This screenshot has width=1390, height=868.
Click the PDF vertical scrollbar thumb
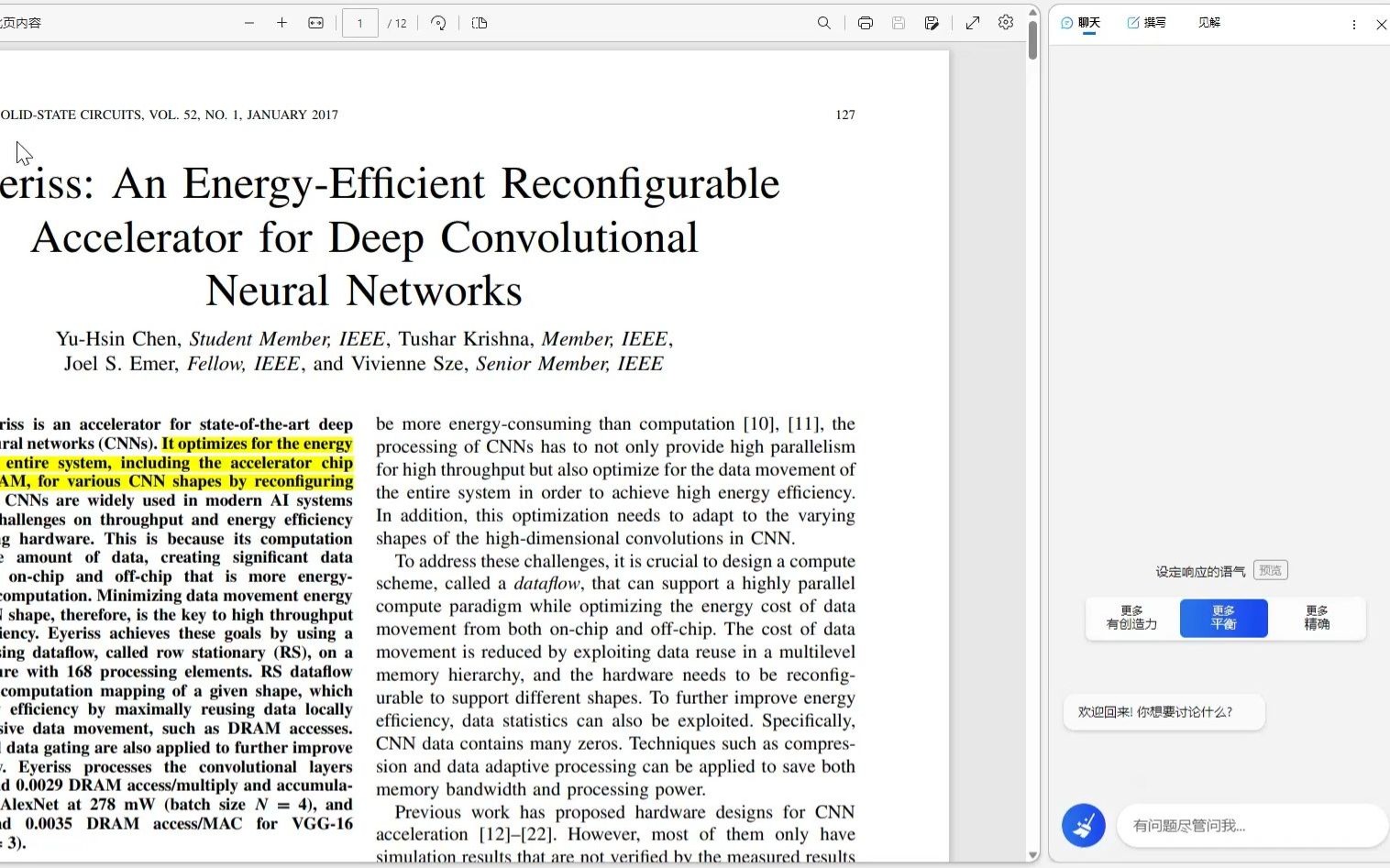coord(1032,40)
